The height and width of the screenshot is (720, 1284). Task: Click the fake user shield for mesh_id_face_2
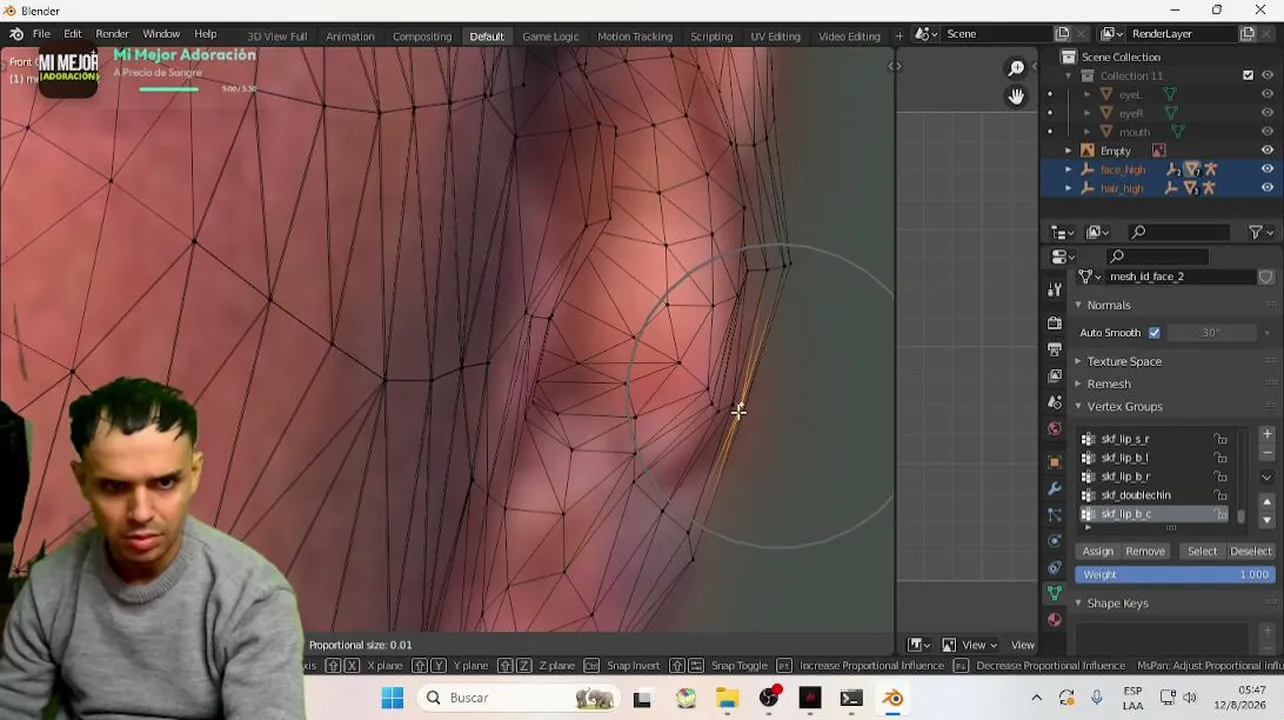click(x=1266, y=277)
